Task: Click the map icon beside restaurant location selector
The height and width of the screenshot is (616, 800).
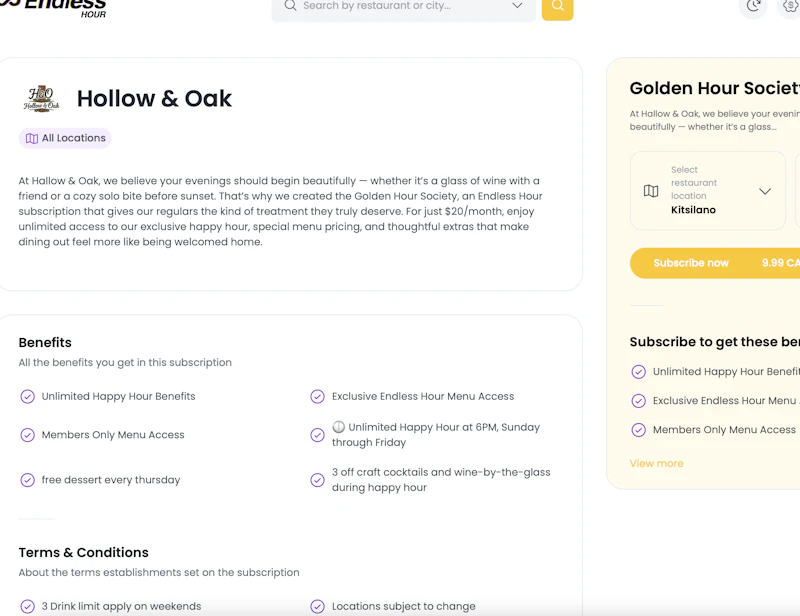Action: [x=651, y=191]
